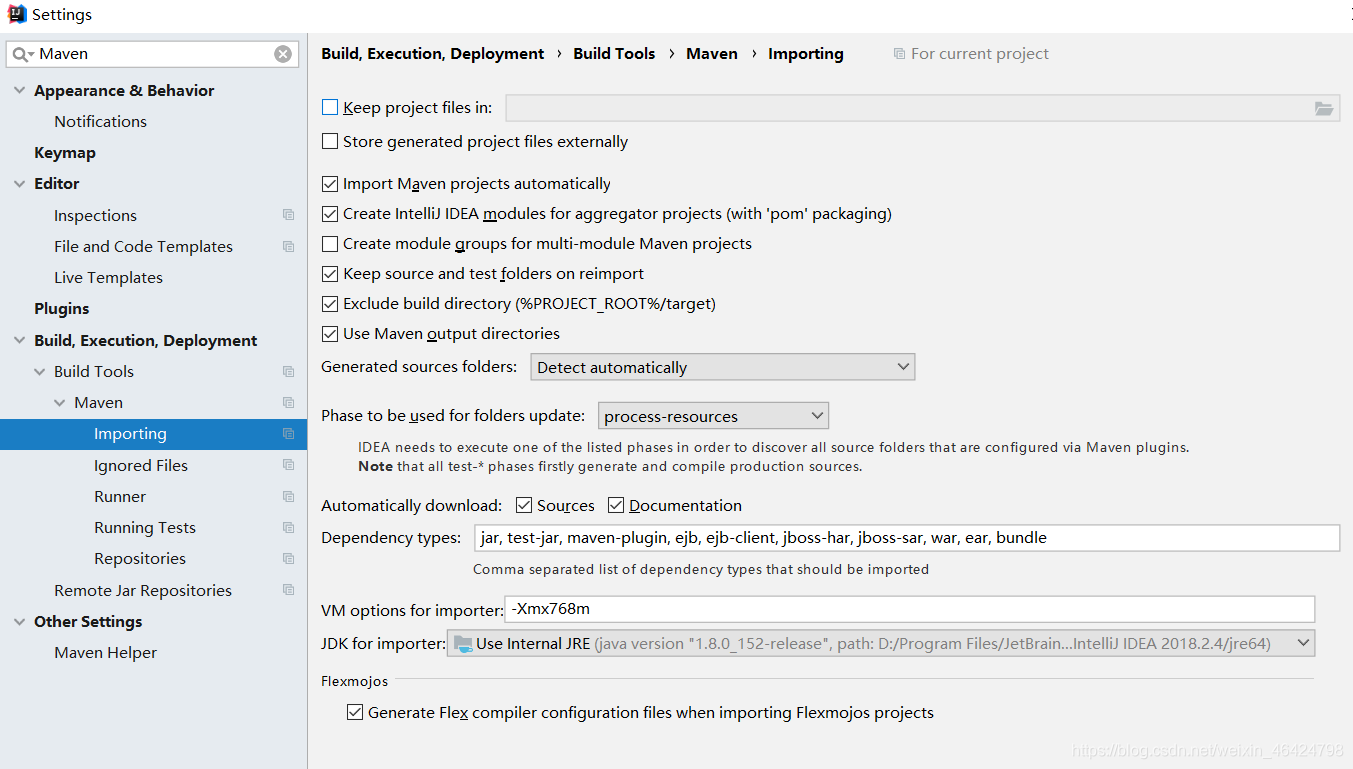Image resolution: width=1353 pixels, height=769 pixels.
Task: Select Inspections in the settings tree
Action: (95, 215)
